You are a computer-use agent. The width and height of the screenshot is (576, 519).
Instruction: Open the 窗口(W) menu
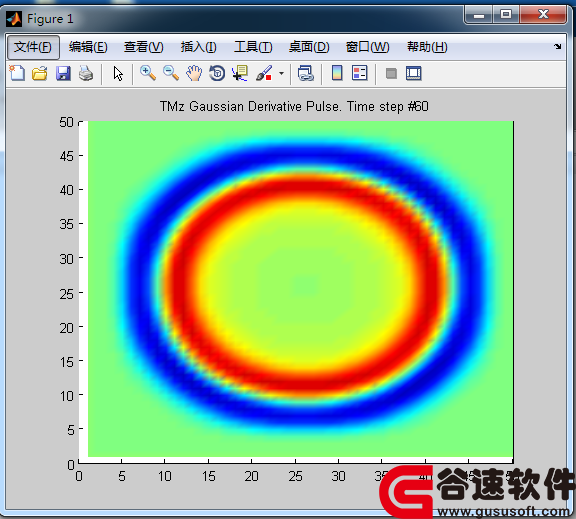pyautogui.click(x=367, y=47)
